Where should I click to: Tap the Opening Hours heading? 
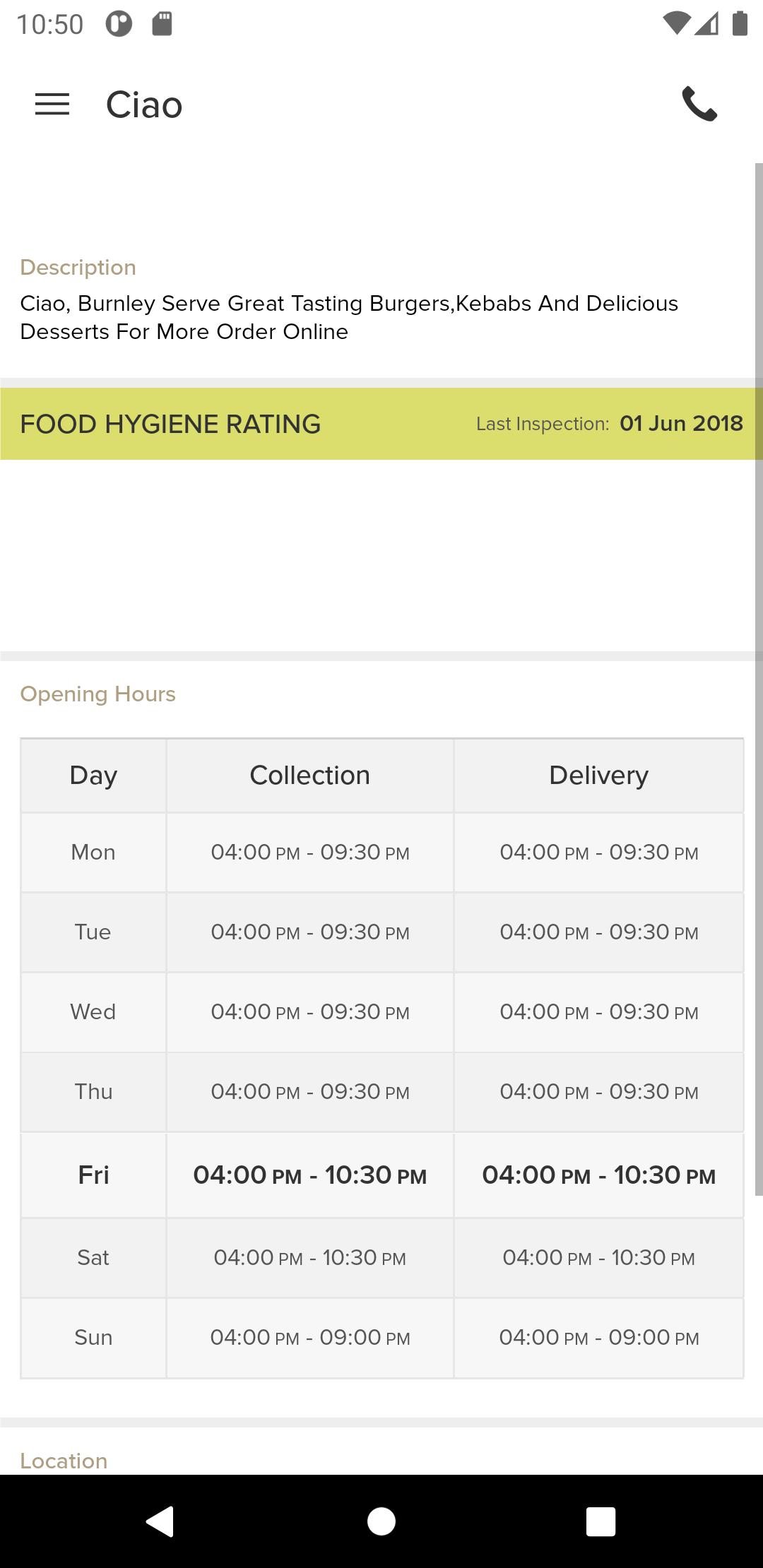97,694
